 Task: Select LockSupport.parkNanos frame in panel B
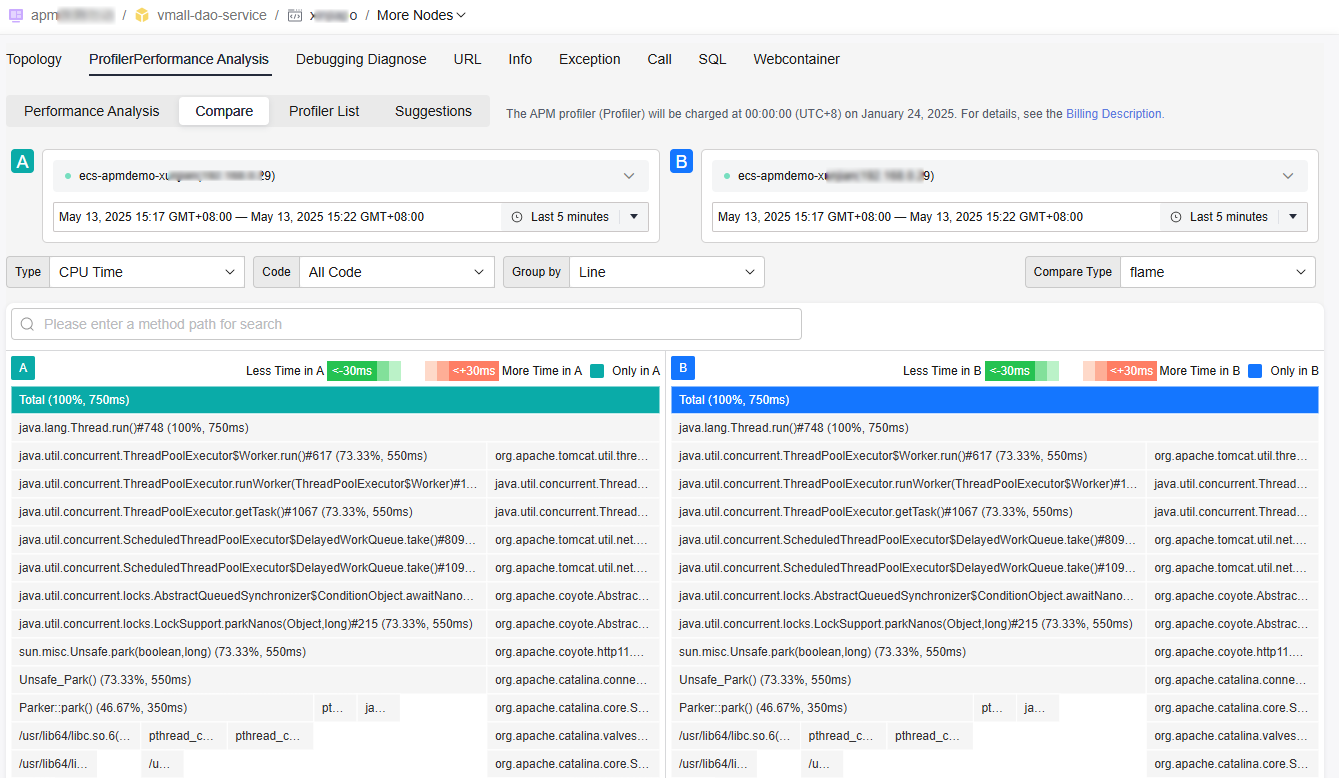click(x=908, y=624)
